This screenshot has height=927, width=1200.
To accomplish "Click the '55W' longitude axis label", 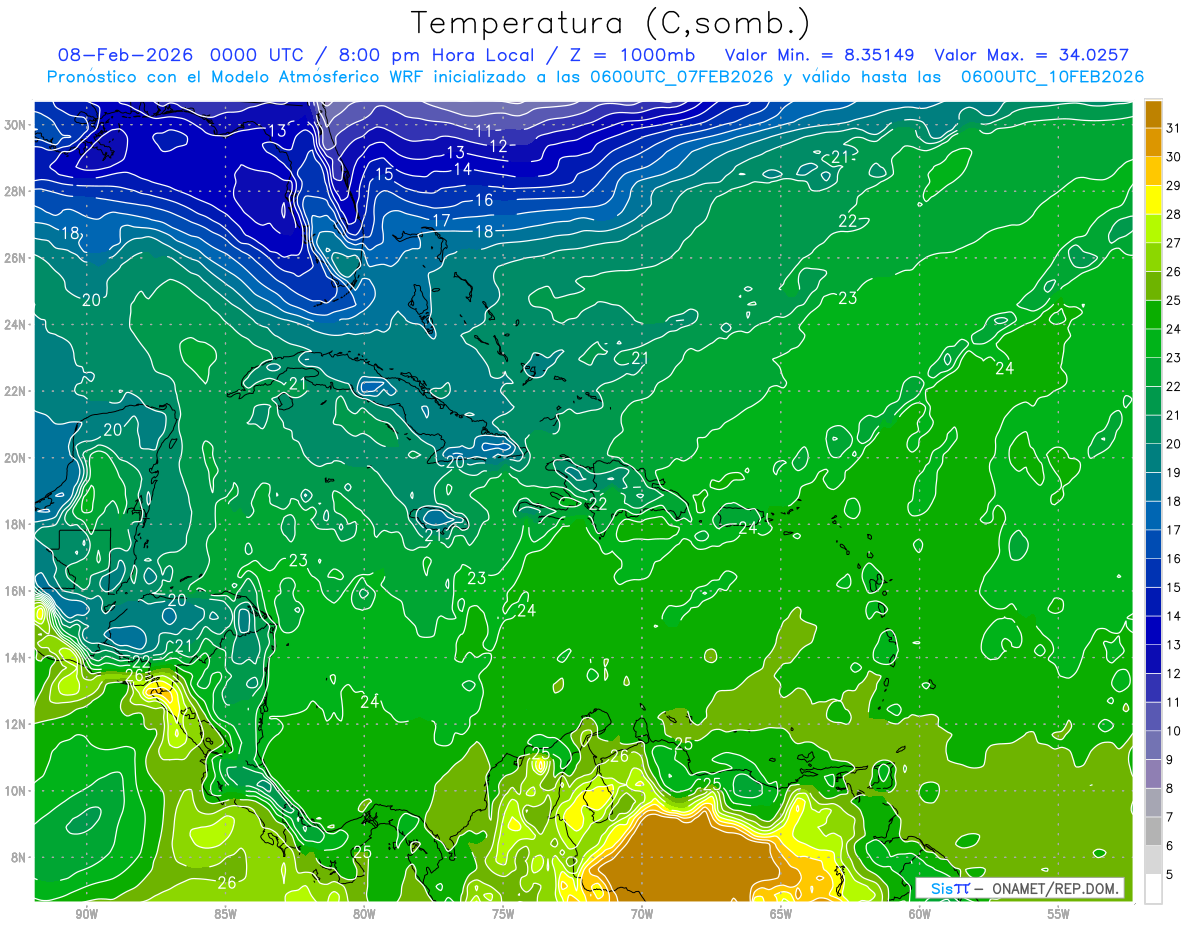I will point(1059,913).
